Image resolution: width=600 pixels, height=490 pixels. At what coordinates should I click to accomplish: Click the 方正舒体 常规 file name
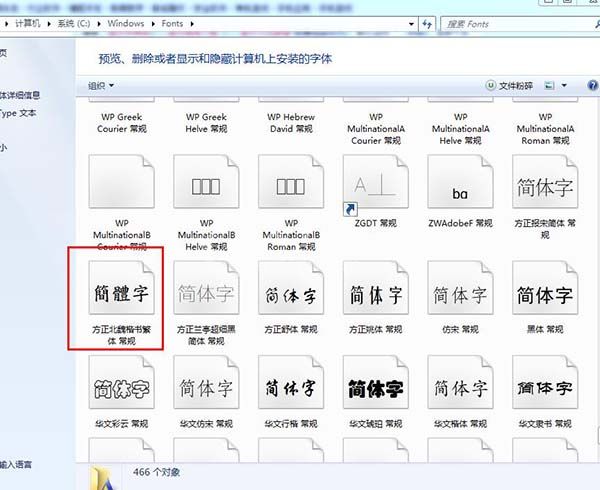291,329
